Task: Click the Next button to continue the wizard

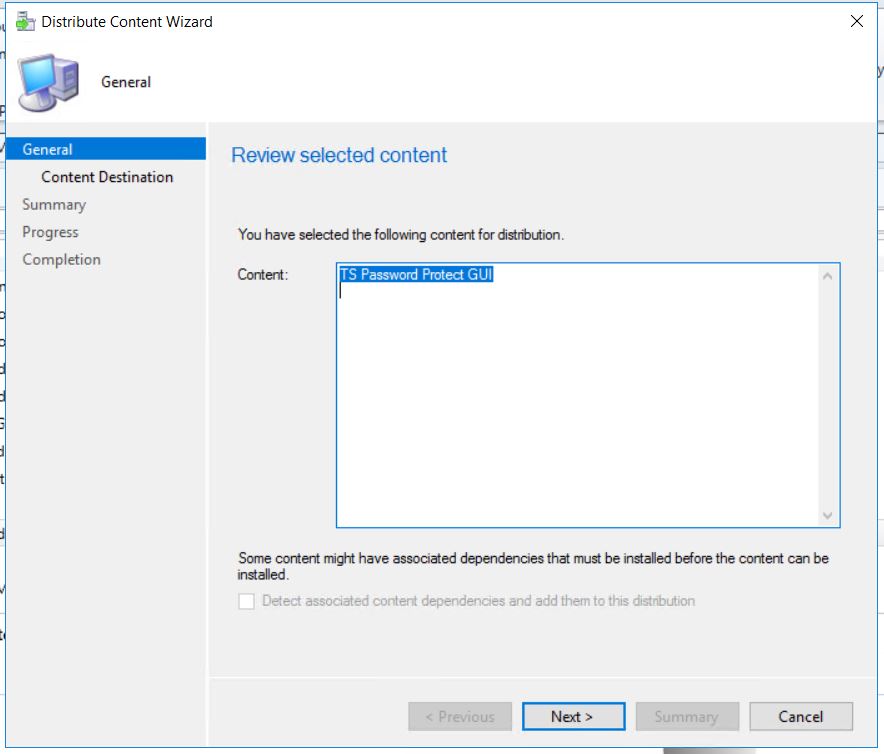Action: 573,716
